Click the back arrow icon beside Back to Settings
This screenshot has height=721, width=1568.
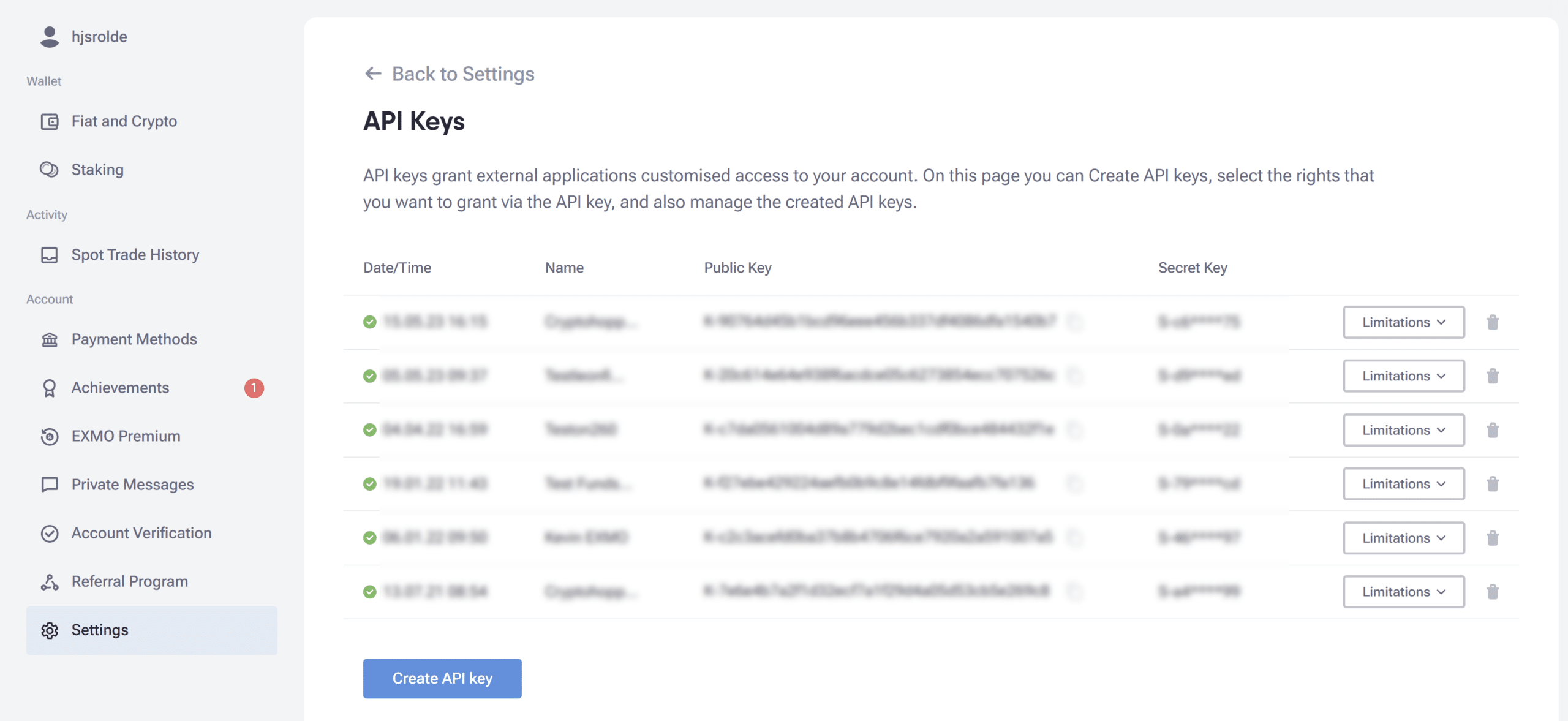(x=373, y=74)
